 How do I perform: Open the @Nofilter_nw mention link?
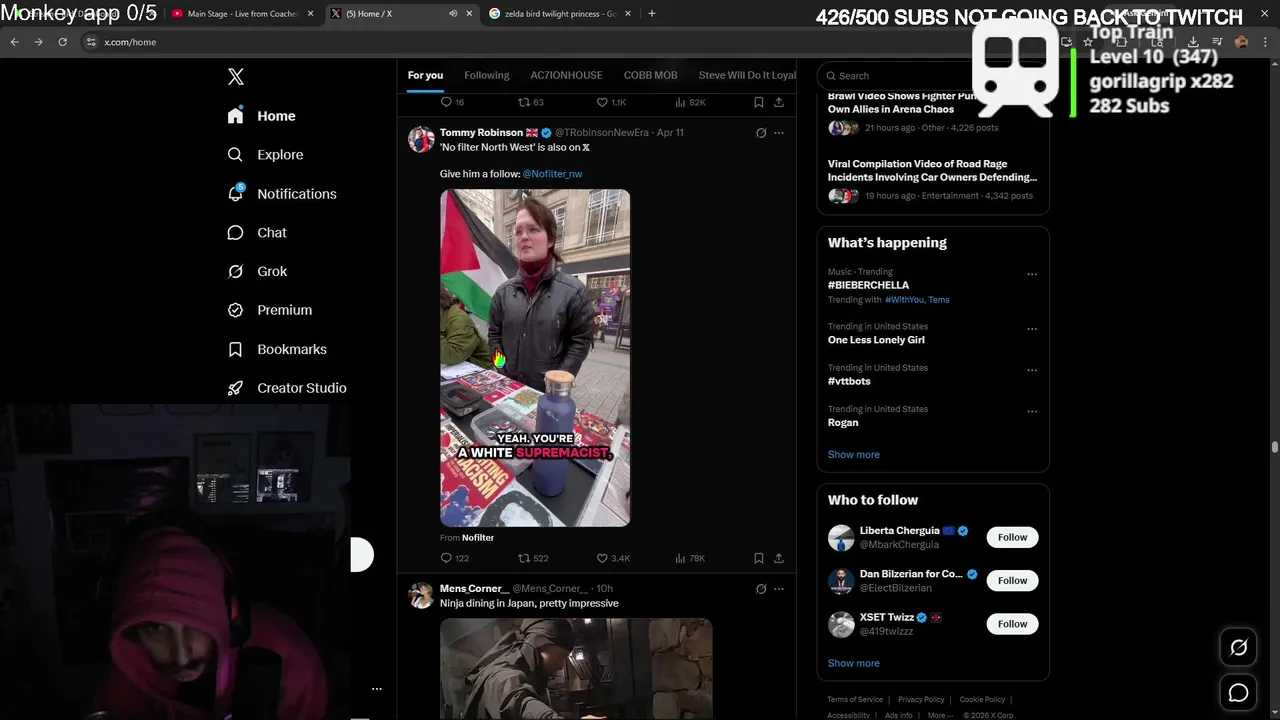(552, 174)
